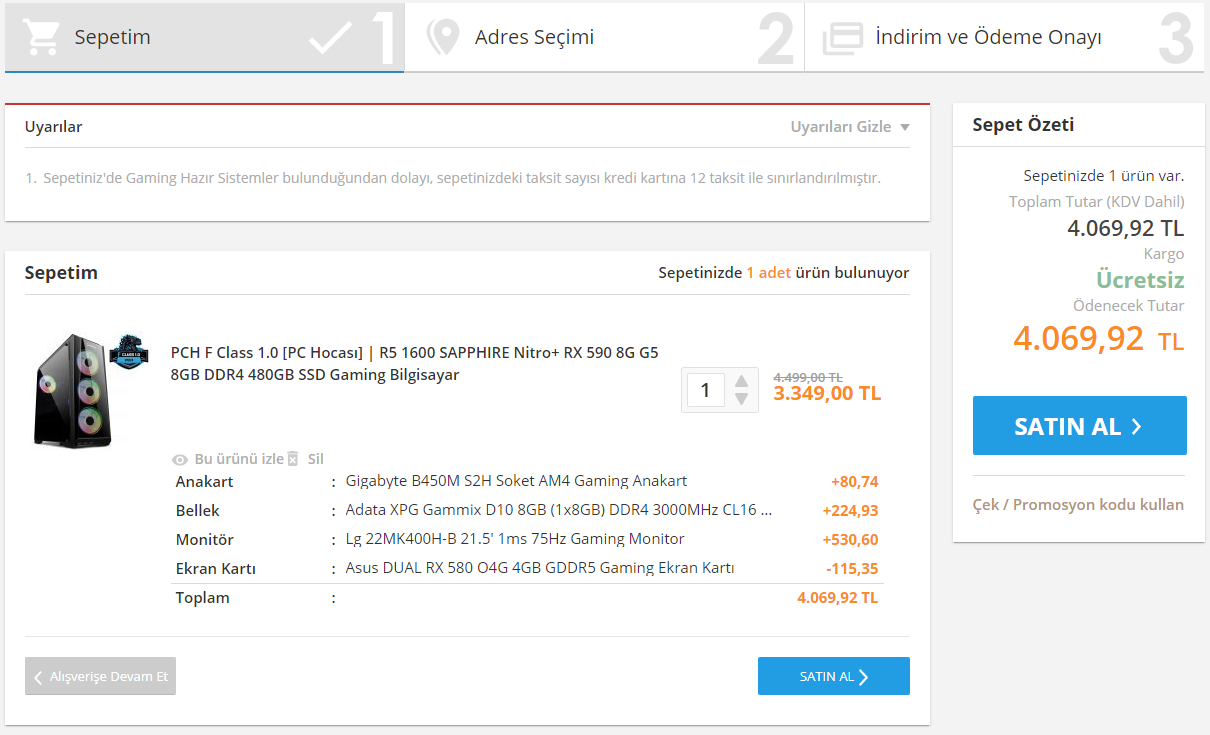Image resolution: width=1210 pixels, height=735 pixels.
Task: Go to the Adres Seçimi step
Action: [604, 37]
